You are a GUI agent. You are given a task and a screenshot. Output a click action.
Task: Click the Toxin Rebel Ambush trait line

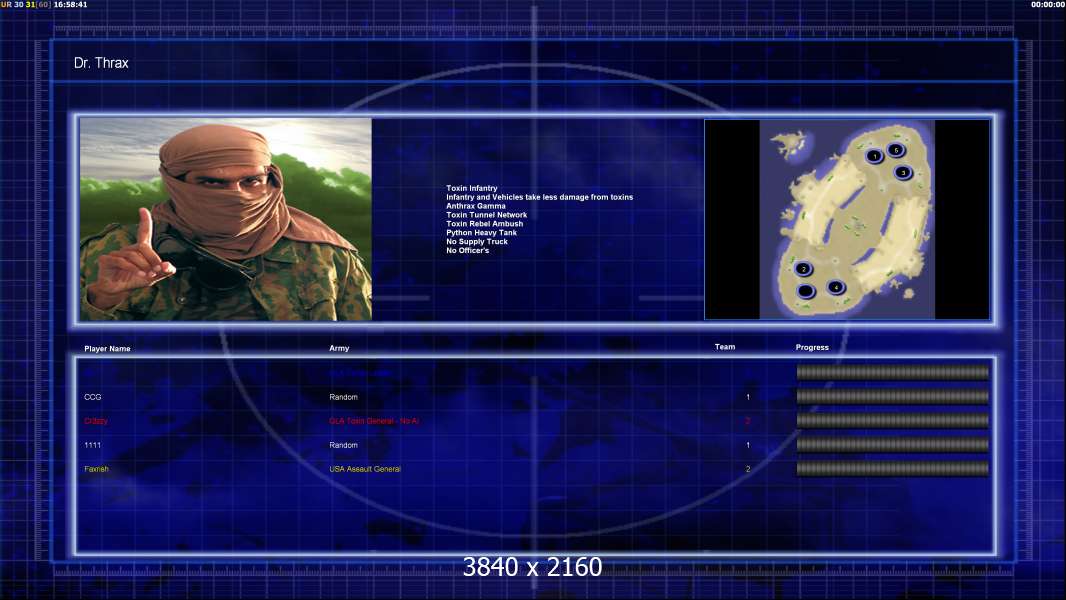(485, 224)
